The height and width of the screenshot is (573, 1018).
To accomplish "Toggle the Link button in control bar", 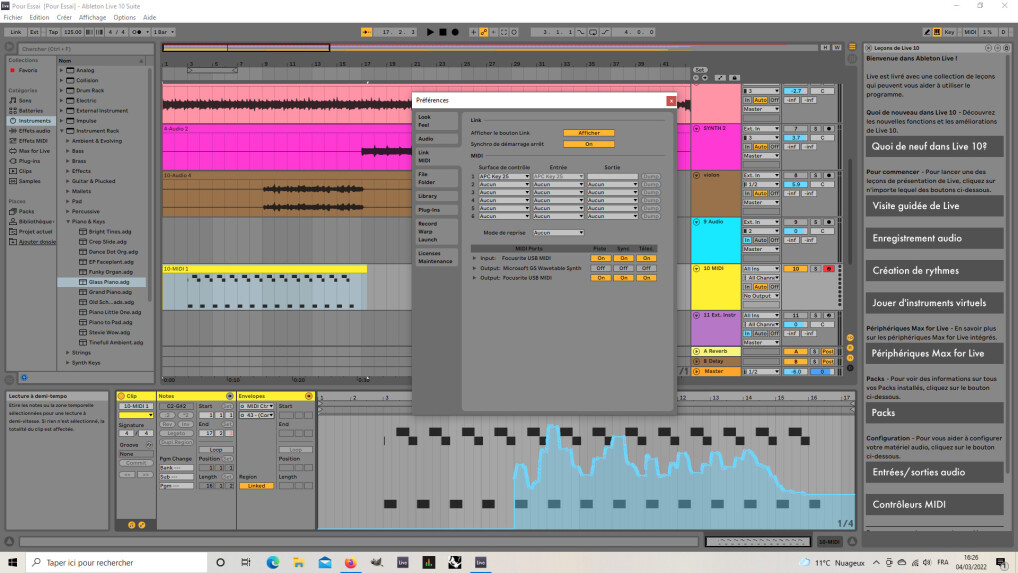I will 16,32.
